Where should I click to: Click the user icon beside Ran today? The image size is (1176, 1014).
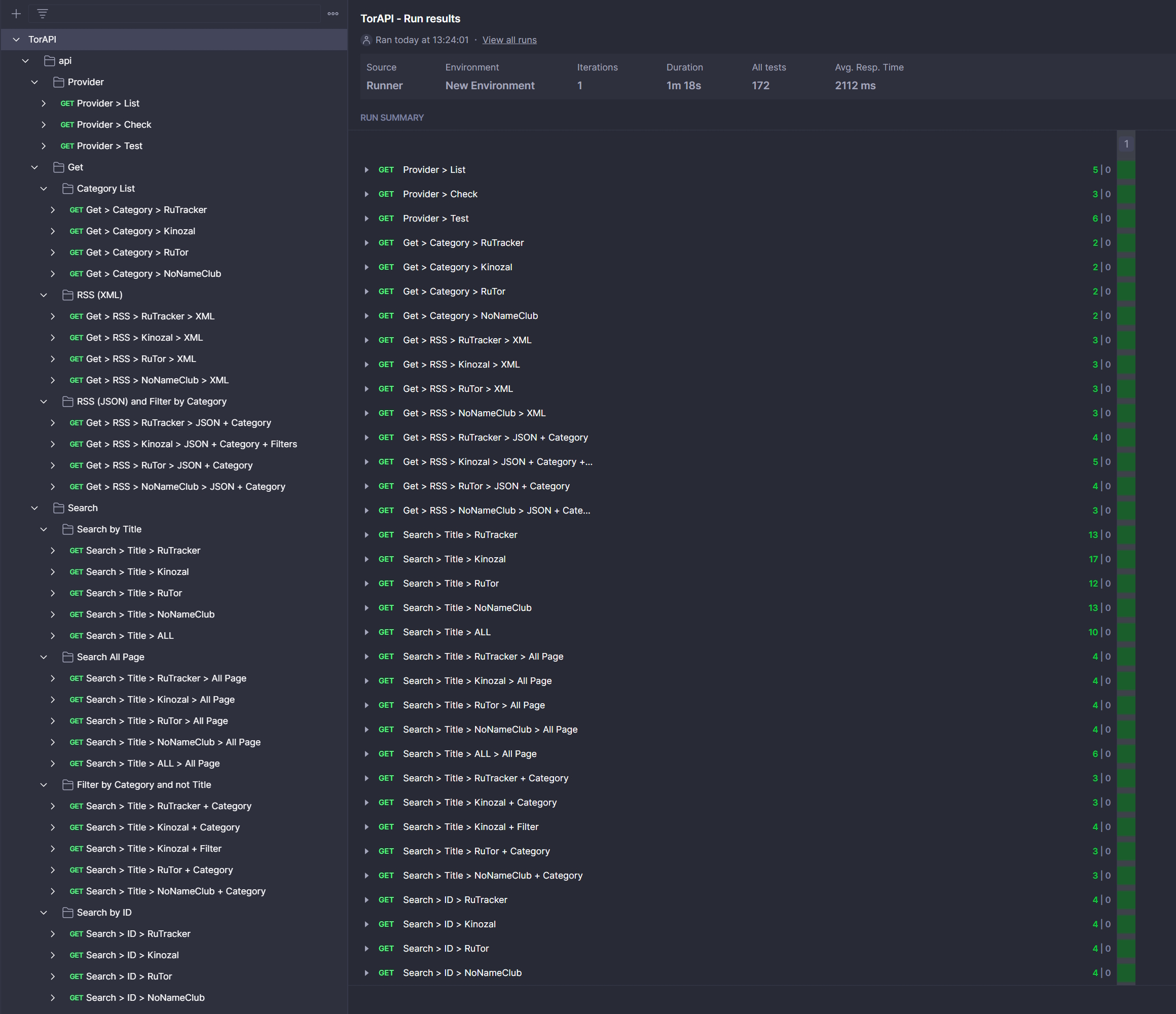366,40
